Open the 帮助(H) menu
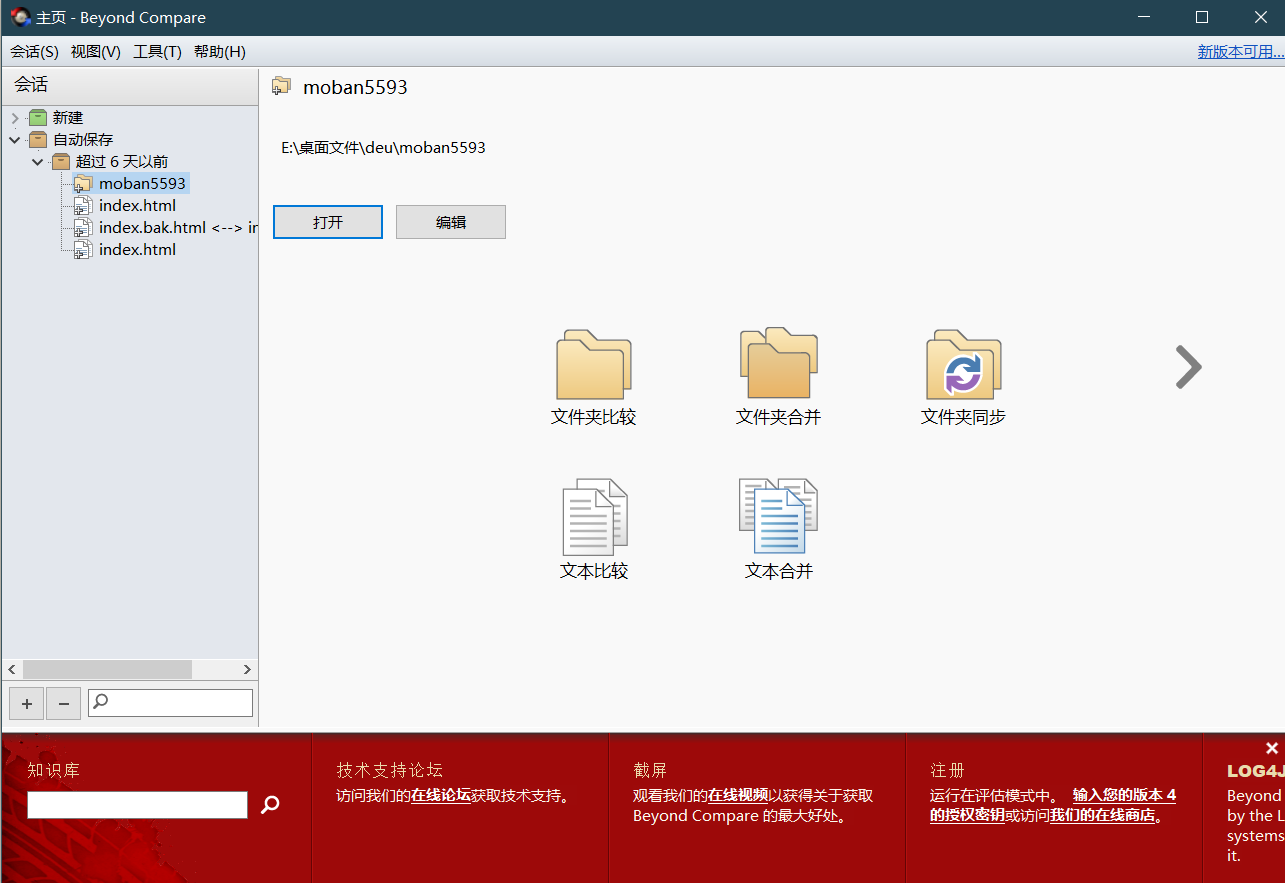The image size is (1285, 883). (x=220, y=52)
